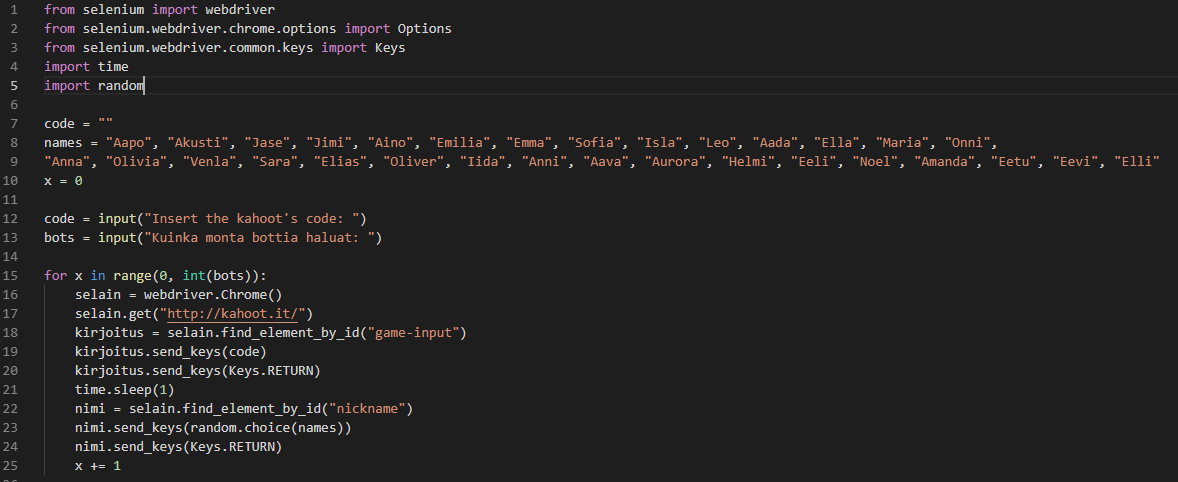This screenshot has width=1178, height=482.
Task: Click the 'x += 1' statement
Action: pos(97,466)
